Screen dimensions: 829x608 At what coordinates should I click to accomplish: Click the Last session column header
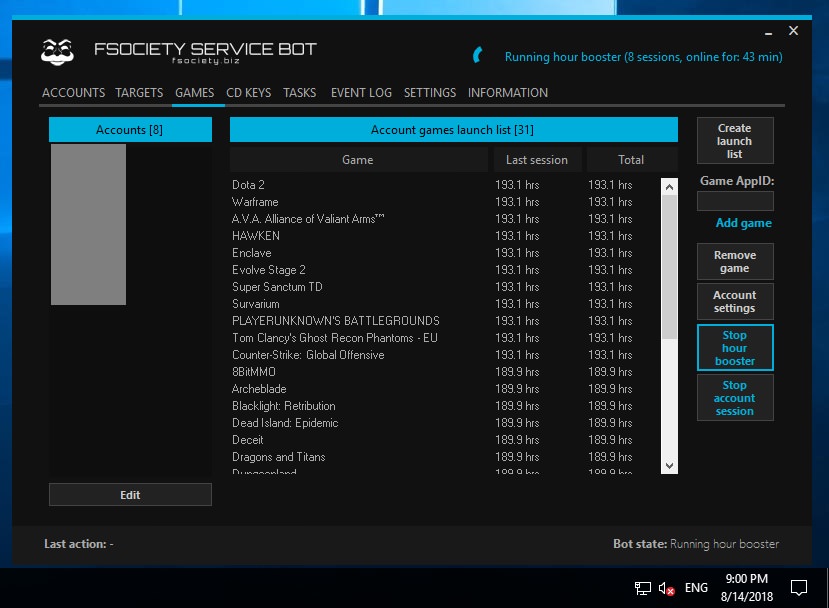click(x=537, y=160)
